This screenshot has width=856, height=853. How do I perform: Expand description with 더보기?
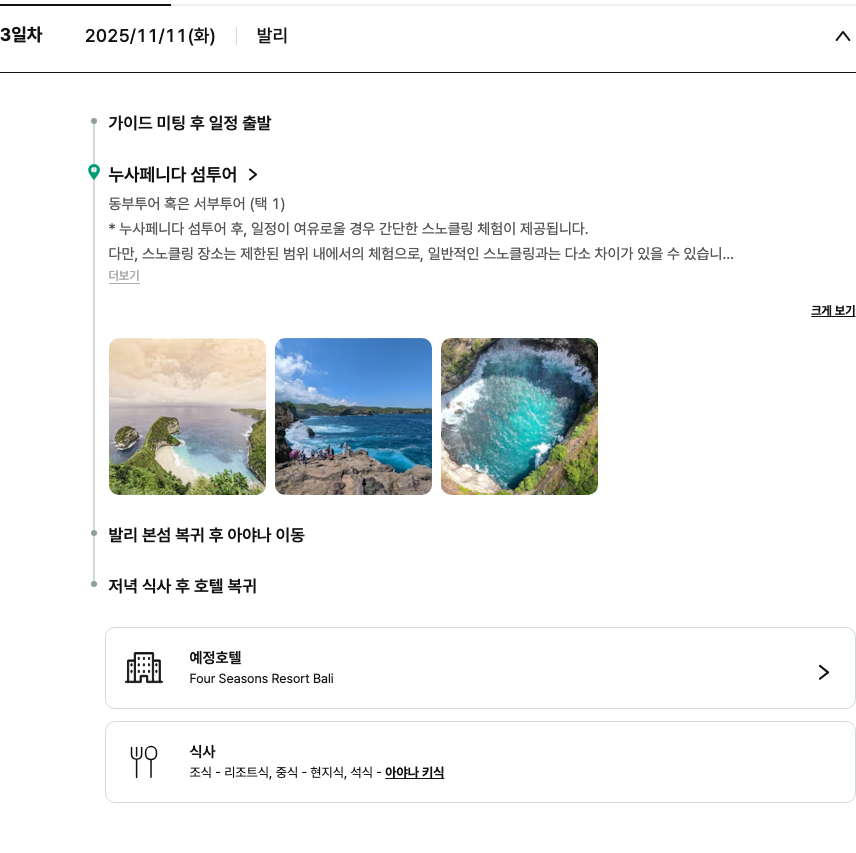point(124,276)
